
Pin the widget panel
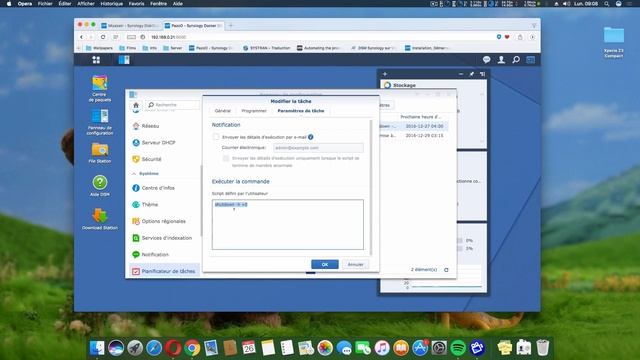click(x=471, y=74)
